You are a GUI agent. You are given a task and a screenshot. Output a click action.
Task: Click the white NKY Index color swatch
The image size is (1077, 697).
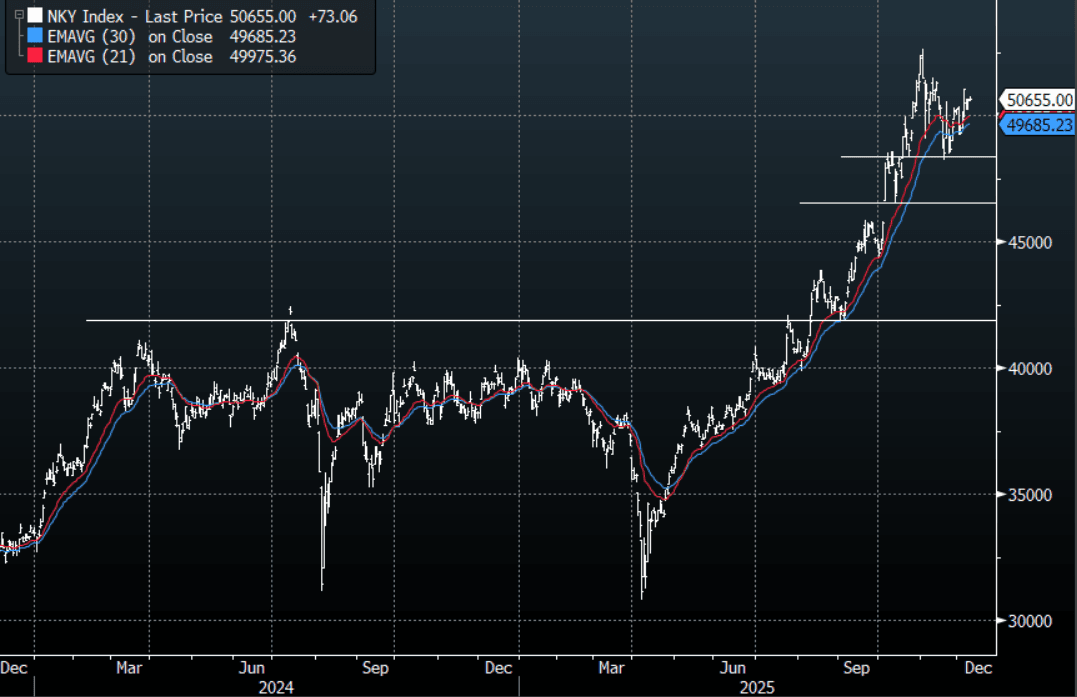36,16
